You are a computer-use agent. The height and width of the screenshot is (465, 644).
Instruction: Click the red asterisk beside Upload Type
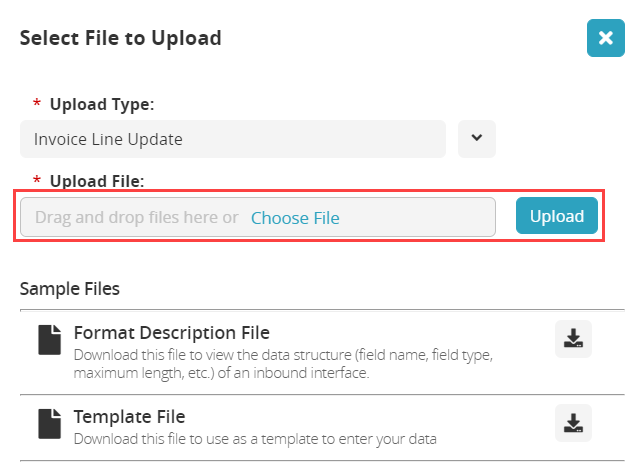[x=37, y=105]
